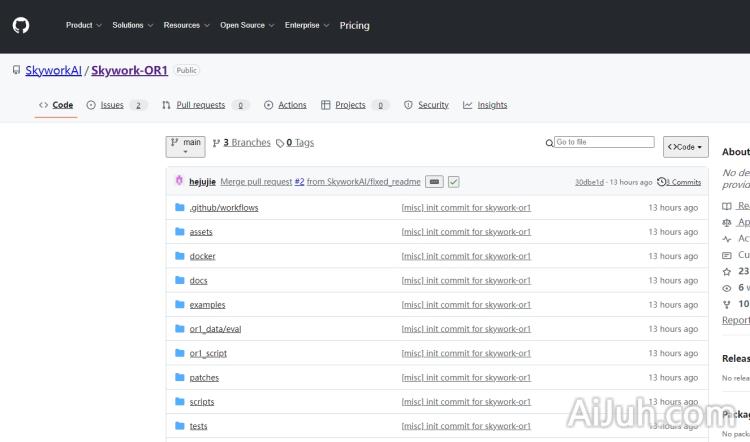Click the stars icon in About sidebar
This screenshot has width=750, height=442.
tap(727, 271)
